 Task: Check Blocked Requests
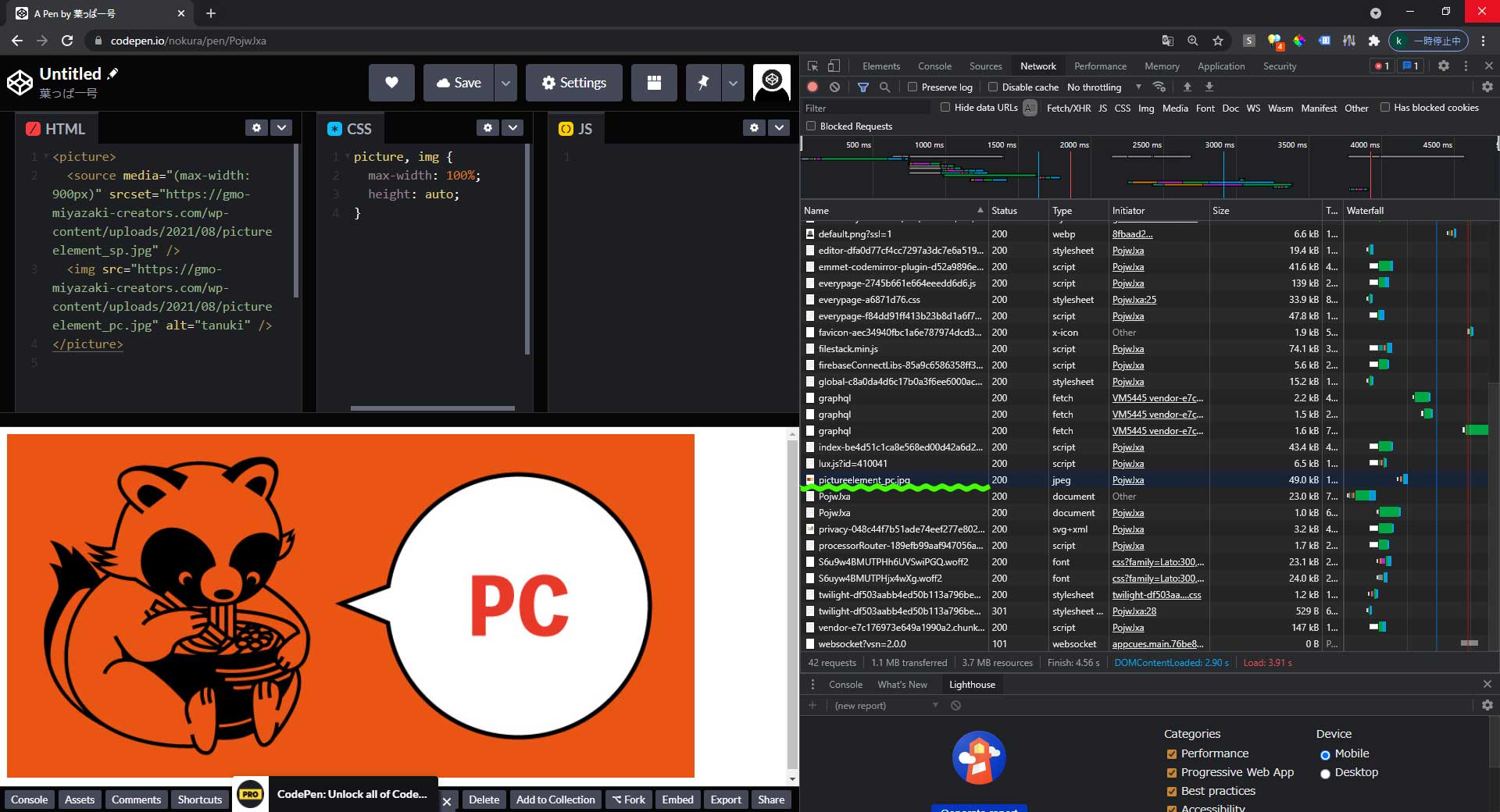[811, 126]
